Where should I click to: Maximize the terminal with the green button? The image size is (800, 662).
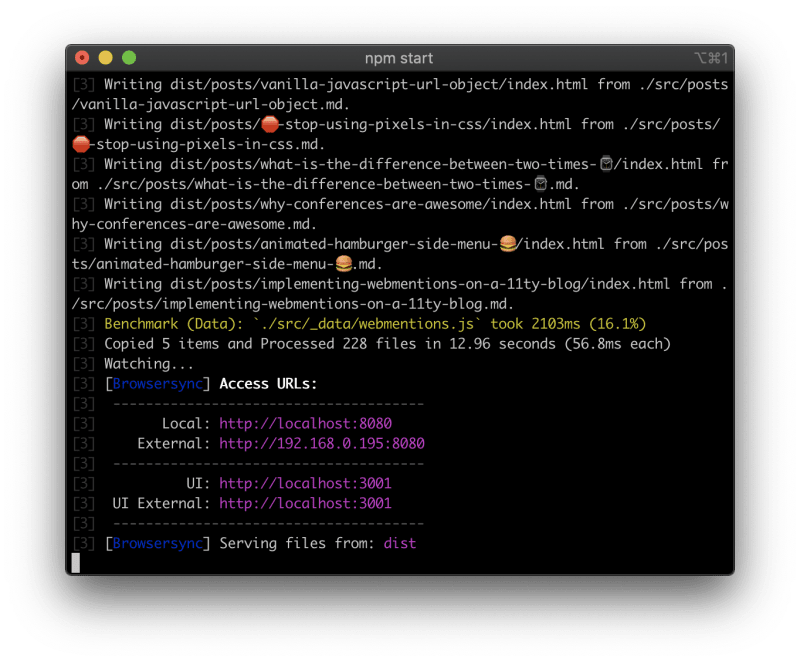129,58
